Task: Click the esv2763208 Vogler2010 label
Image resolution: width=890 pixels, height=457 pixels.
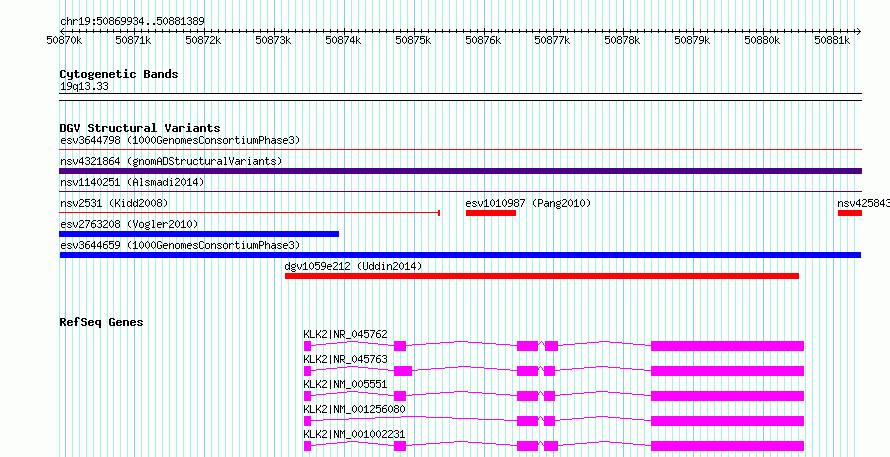Action: click(129, 224)
